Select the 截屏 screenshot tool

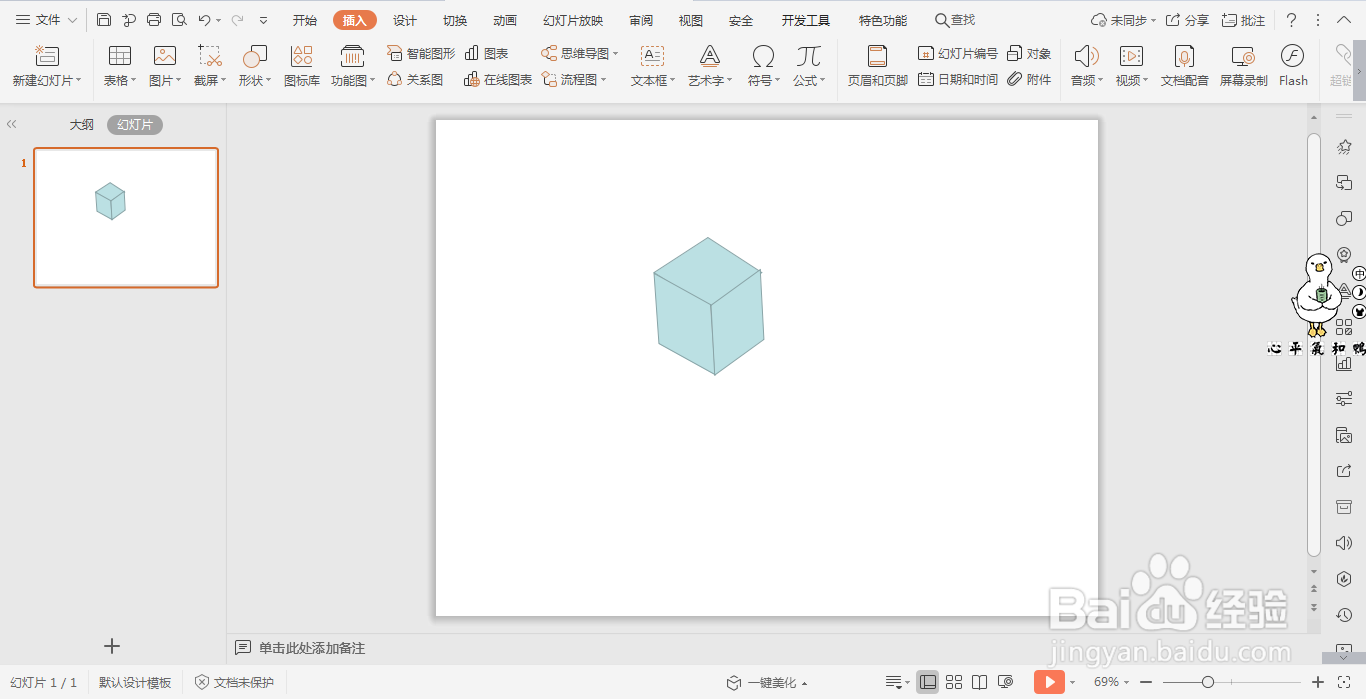tap(210, 66)
